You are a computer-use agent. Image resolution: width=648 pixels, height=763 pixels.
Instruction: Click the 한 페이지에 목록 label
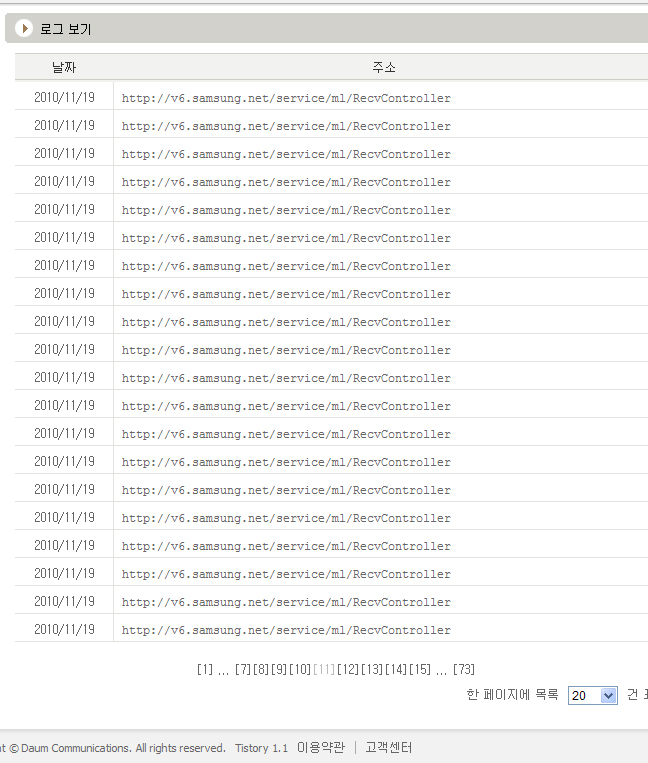512,694
